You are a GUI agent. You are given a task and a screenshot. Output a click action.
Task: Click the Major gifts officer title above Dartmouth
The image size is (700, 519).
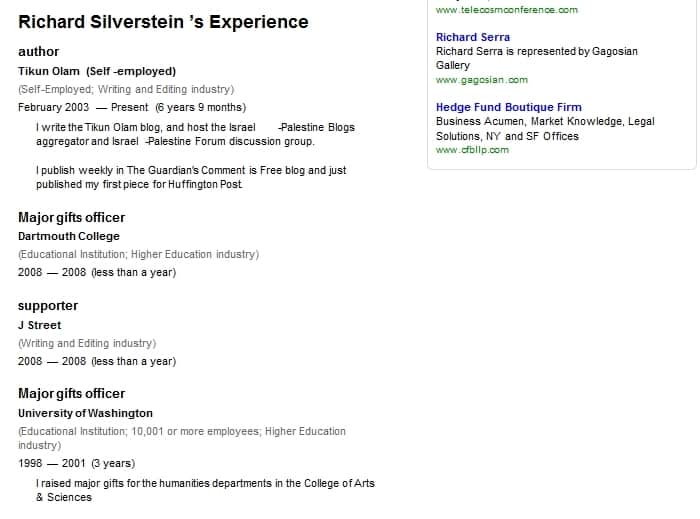[71, 218]
